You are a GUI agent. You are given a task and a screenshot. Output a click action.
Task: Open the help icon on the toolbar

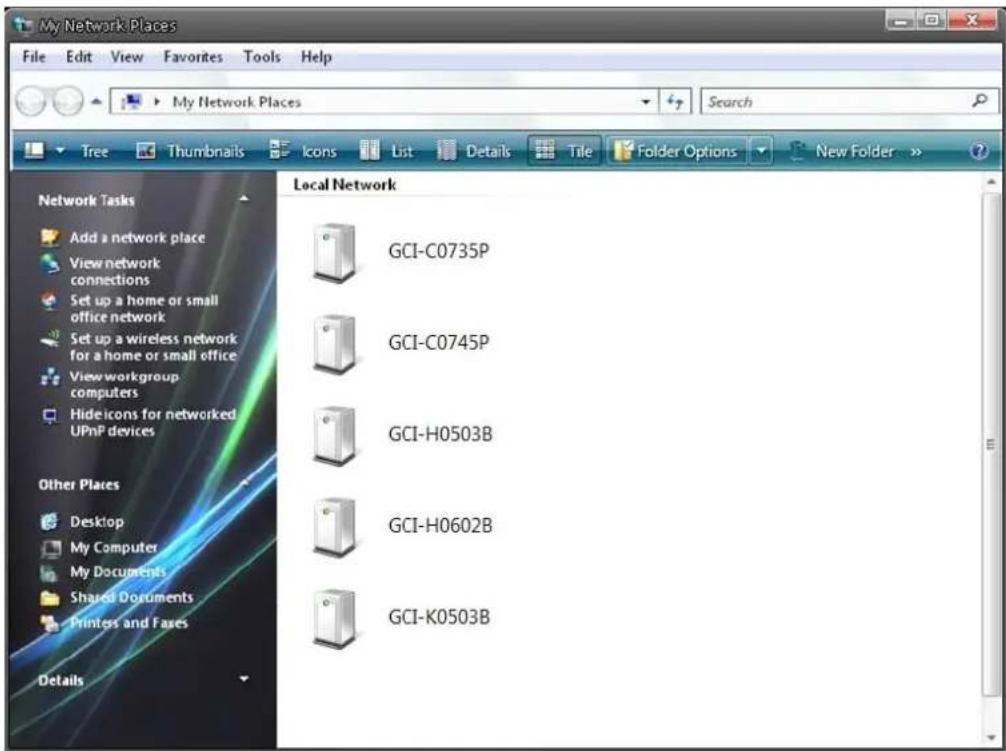[x=979, y=151]
